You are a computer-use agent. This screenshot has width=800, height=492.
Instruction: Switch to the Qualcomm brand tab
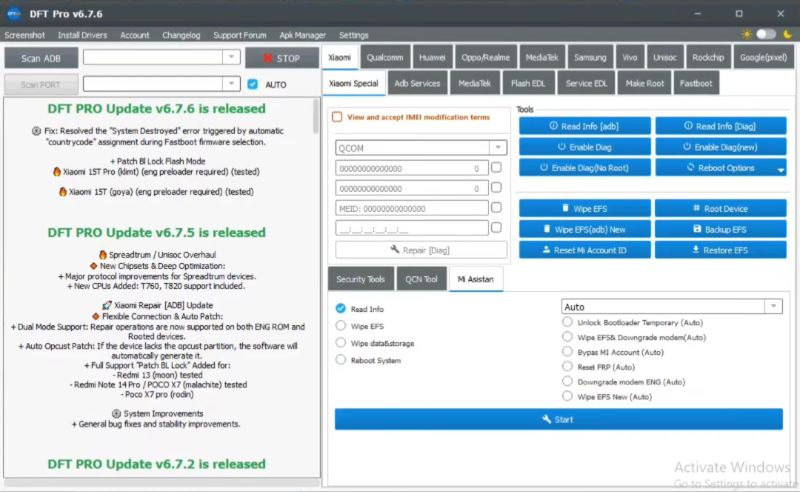pyautogui.click(x=385, y=58)
